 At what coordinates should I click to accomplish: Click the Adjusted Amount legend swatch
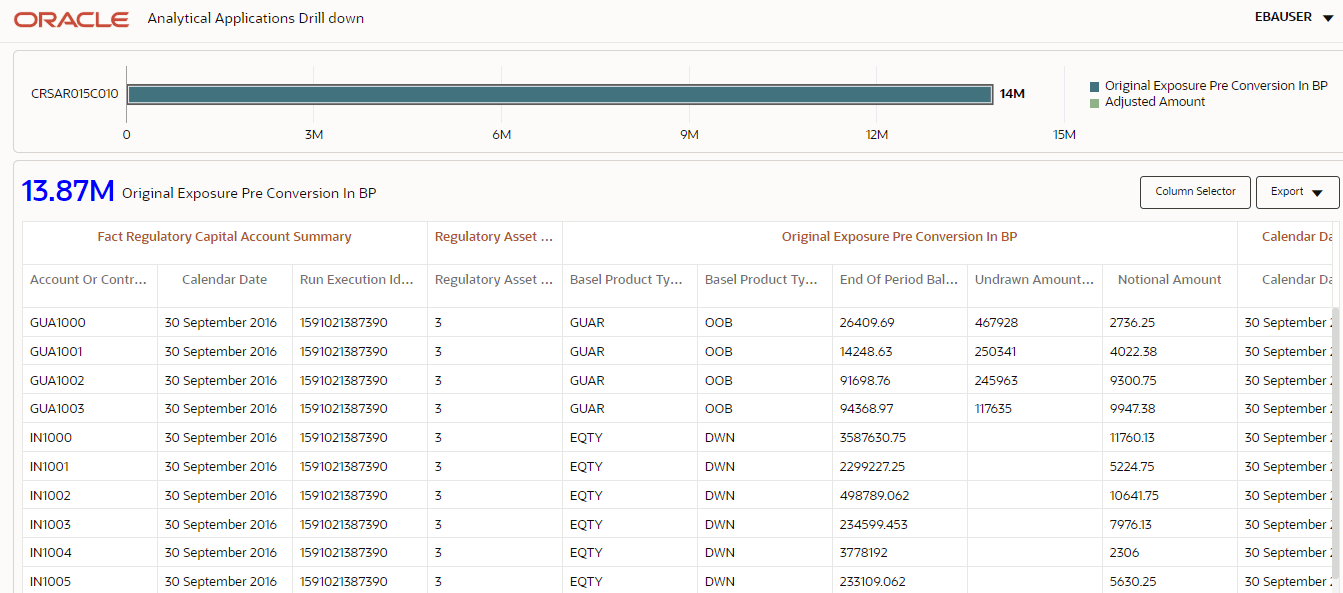coord(1094,103)
